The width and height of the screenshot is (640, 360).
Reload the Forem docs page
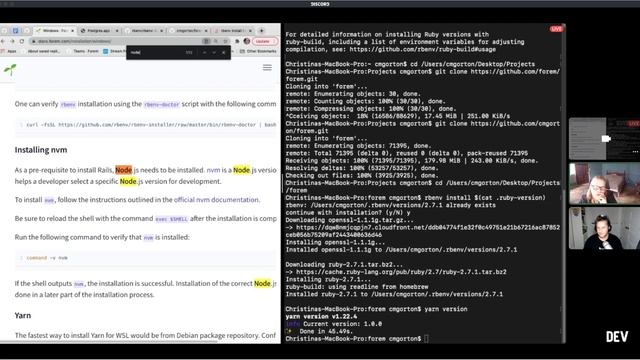[x=22, y=41]
